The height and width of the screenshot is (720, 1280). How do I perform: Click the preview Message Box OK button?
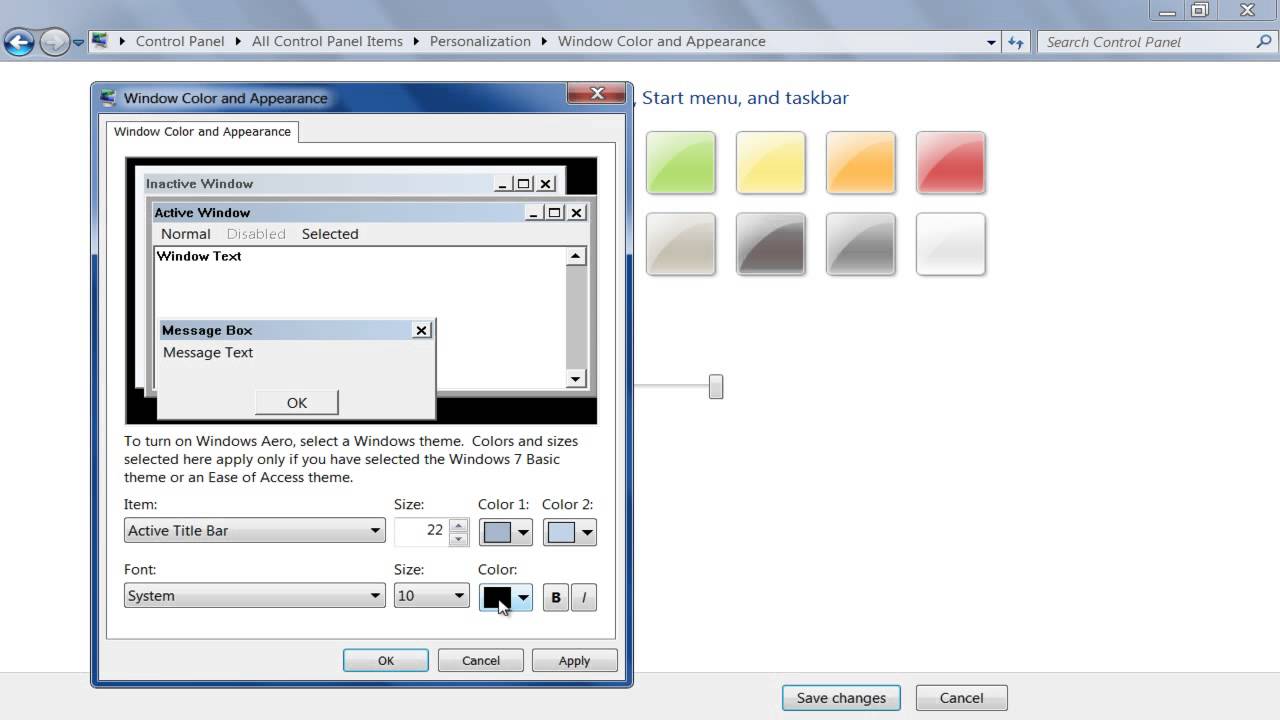point(297,402)
